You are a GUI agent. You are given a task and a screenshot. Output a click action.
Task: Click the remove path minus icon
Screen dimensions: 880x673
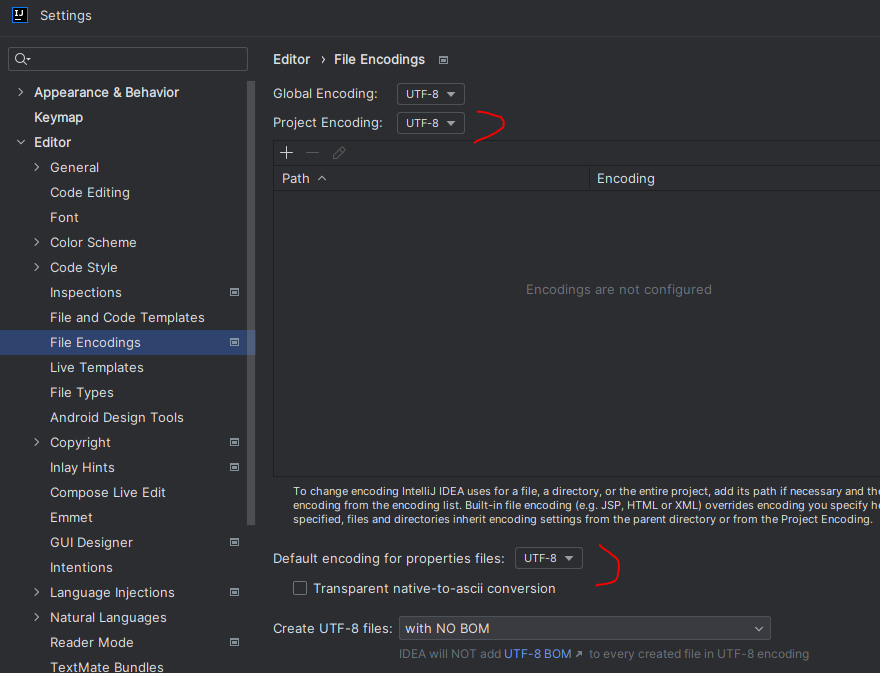coord(313,153)
